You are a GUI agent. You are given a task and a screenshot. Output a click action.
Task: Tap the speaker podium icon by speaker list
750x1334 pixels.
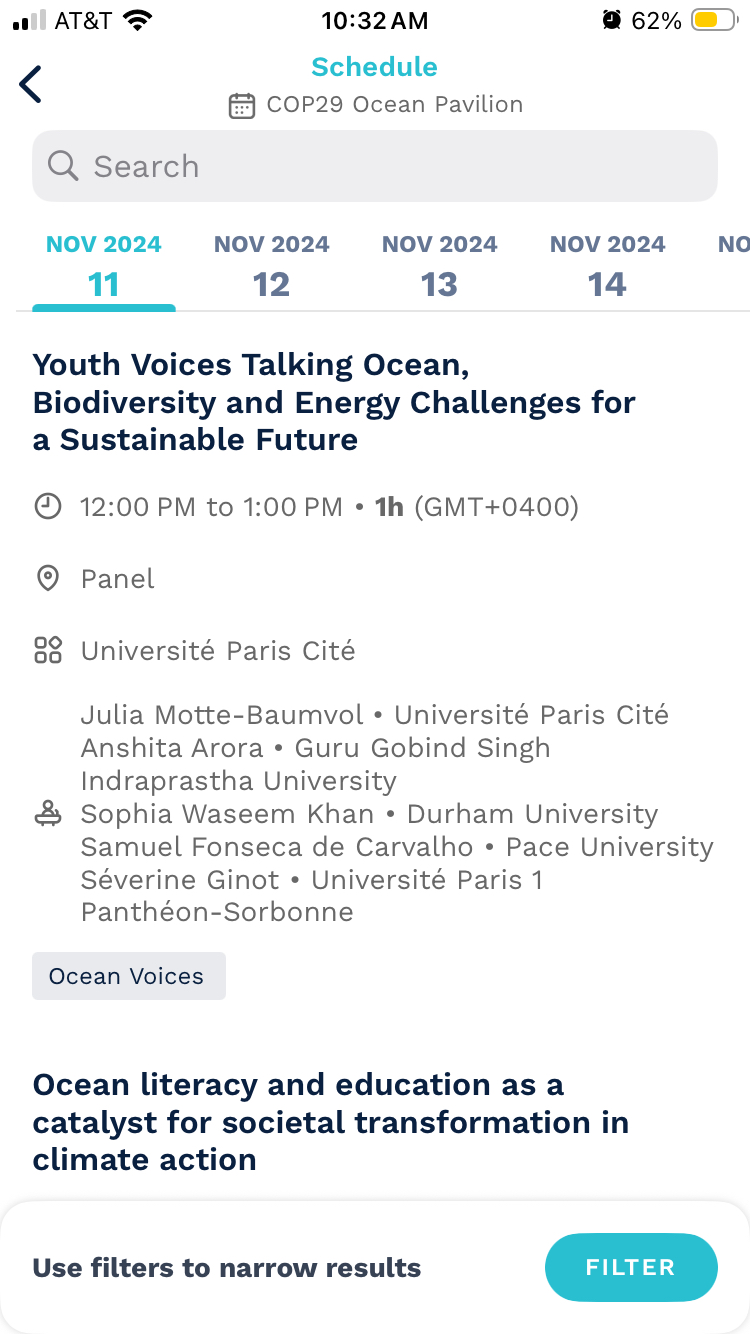point(47,814)
